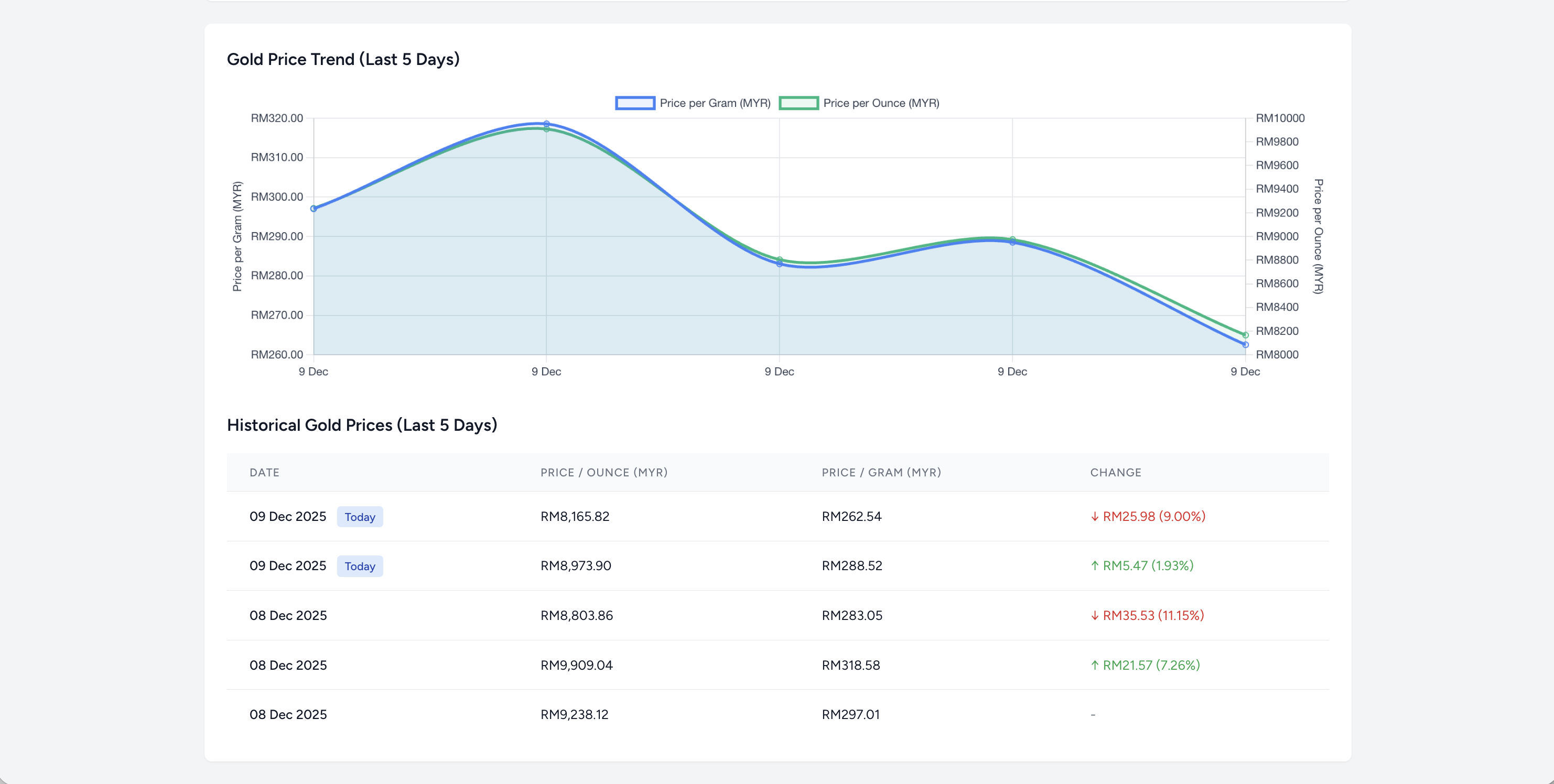Screen dimensions: 1554x784
Task: Sort by the CHANGE column header
Action: click(x=1115, y=472)
